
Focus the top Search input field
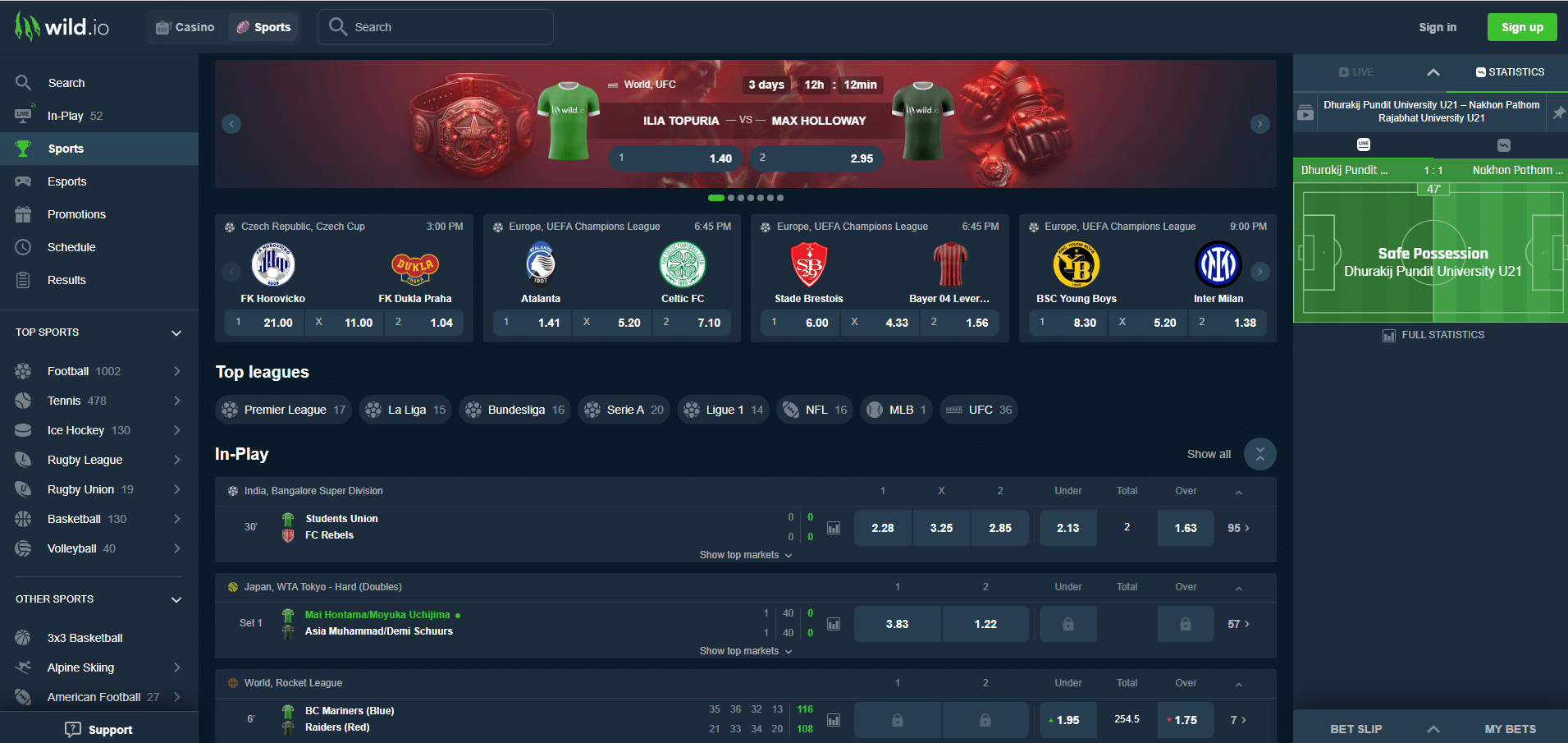pos(436,27)
